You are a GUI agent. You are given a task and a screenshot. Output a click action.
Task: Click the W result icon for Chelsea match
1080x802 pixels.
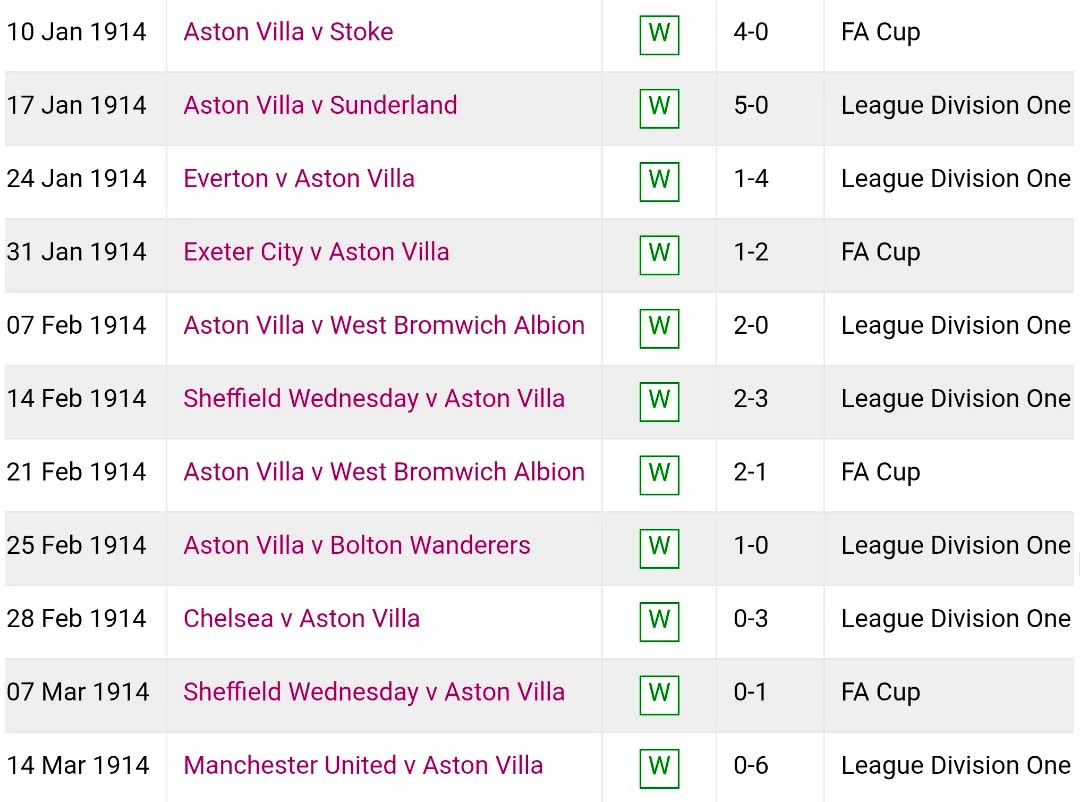click(x=659, y=621)
